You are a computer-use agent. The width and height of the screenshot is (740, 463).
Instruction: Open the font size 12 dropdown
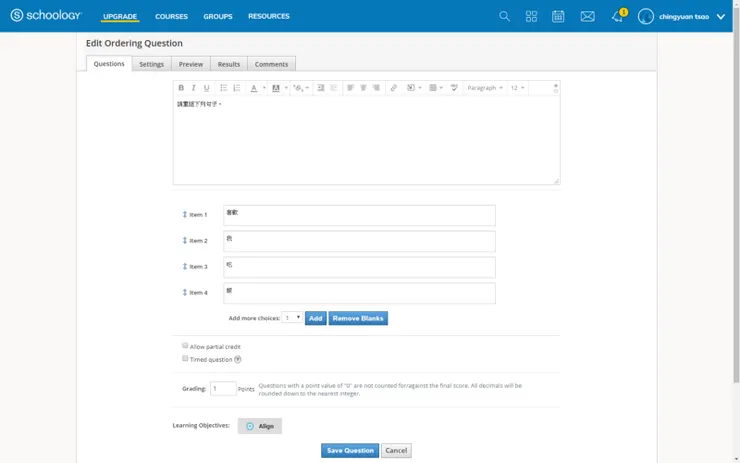point(518,88)
